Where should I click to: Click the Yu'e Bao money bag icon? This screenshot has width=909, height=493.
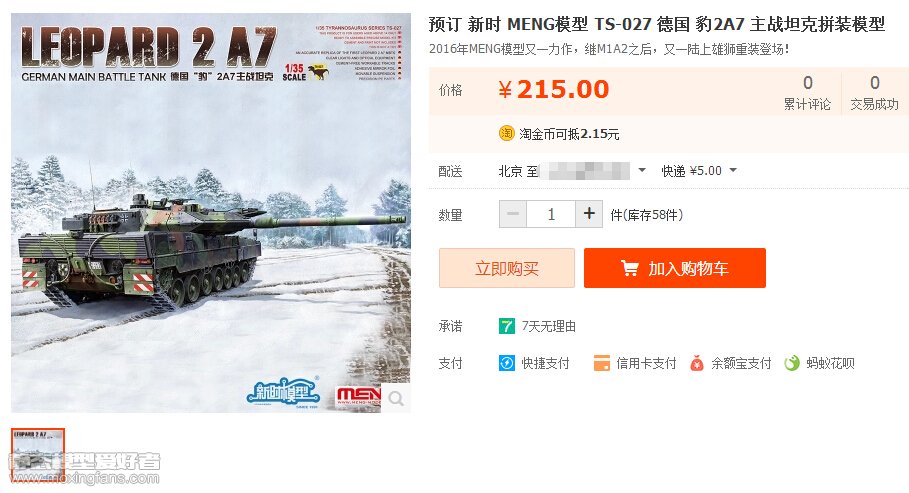click(x=697, y=363)
